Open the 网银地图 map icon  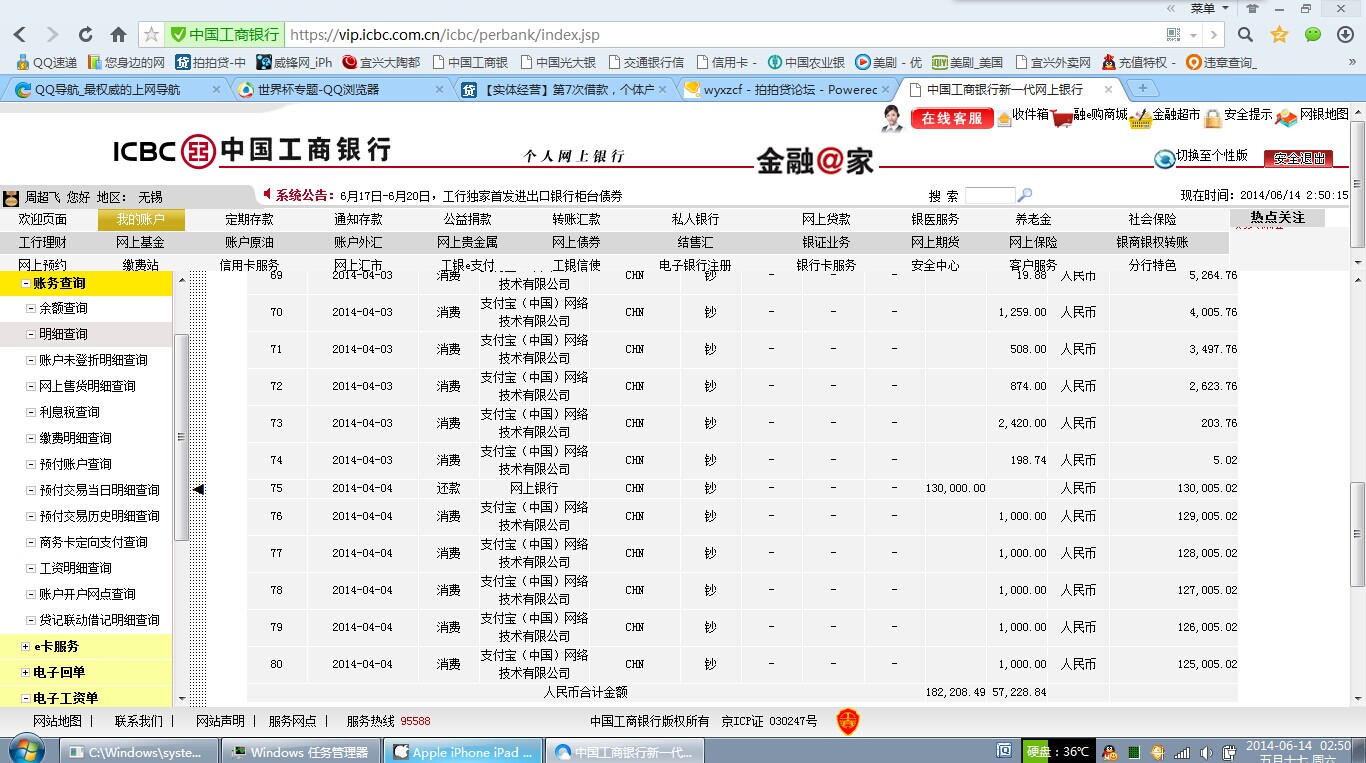pyautogui.click(x=1285, y=118)
